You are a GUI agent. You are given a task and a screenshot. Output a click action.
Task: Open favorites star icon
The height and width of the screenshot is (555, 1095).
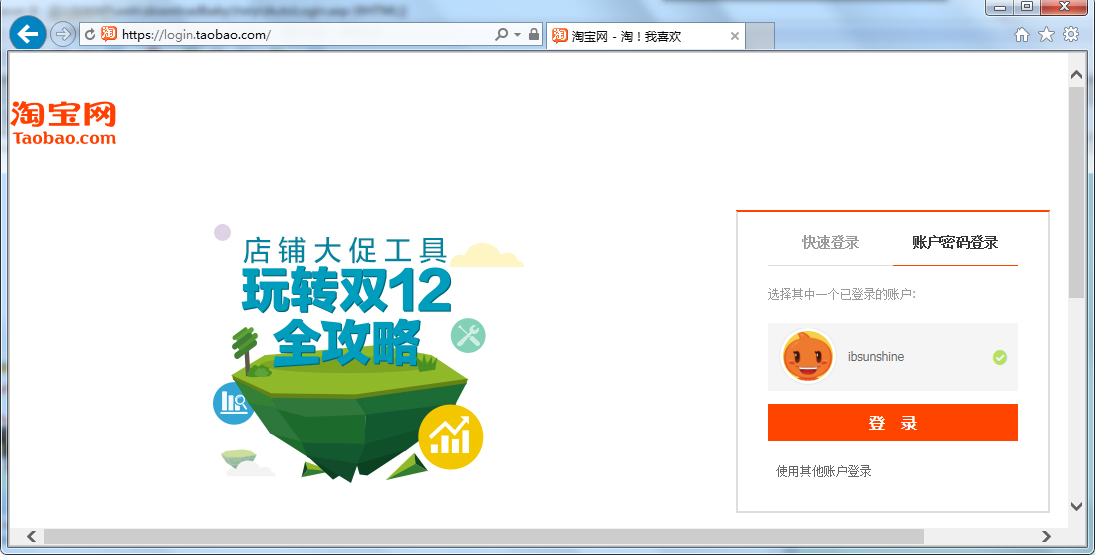click(x=1046, y=35)
